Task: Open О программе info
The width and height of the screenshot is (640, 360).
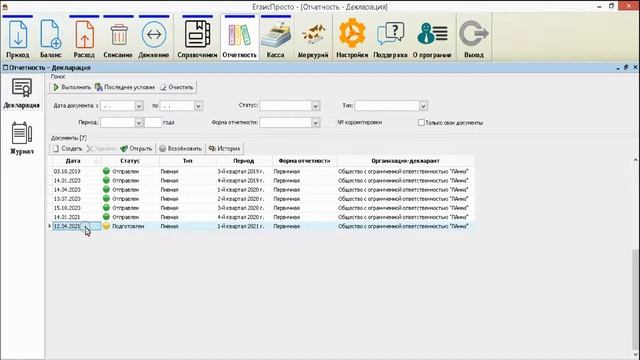Action: click(x=432, y=38)
